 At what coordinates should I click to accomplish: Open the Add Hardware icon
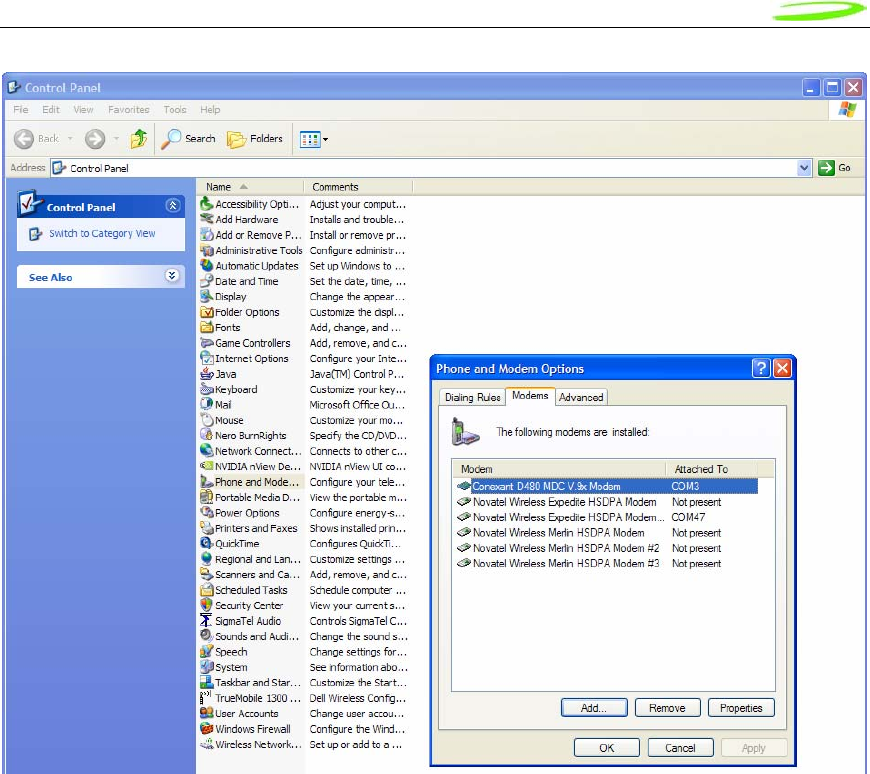(207, 219)
